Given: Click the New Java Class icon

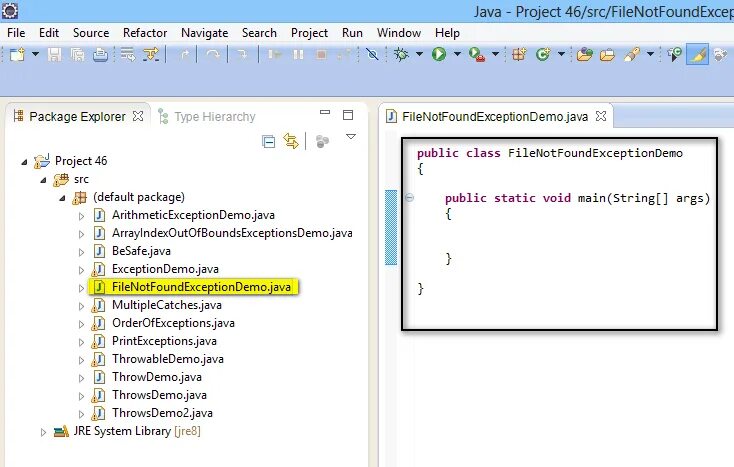Looking at the screenshot, I should point(543,54).
